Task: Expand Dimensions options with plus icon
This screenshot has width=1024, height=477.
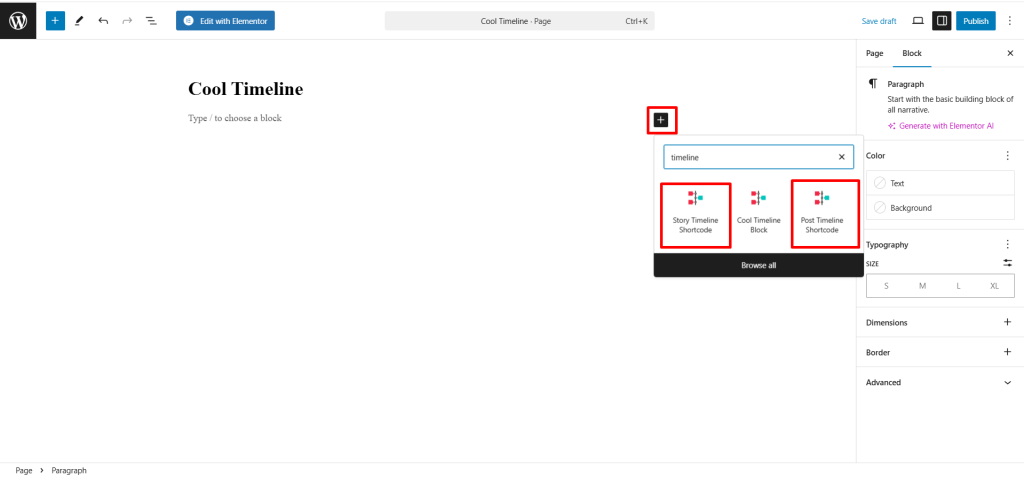Action: pyautogui.click(x=1007, y=322)
